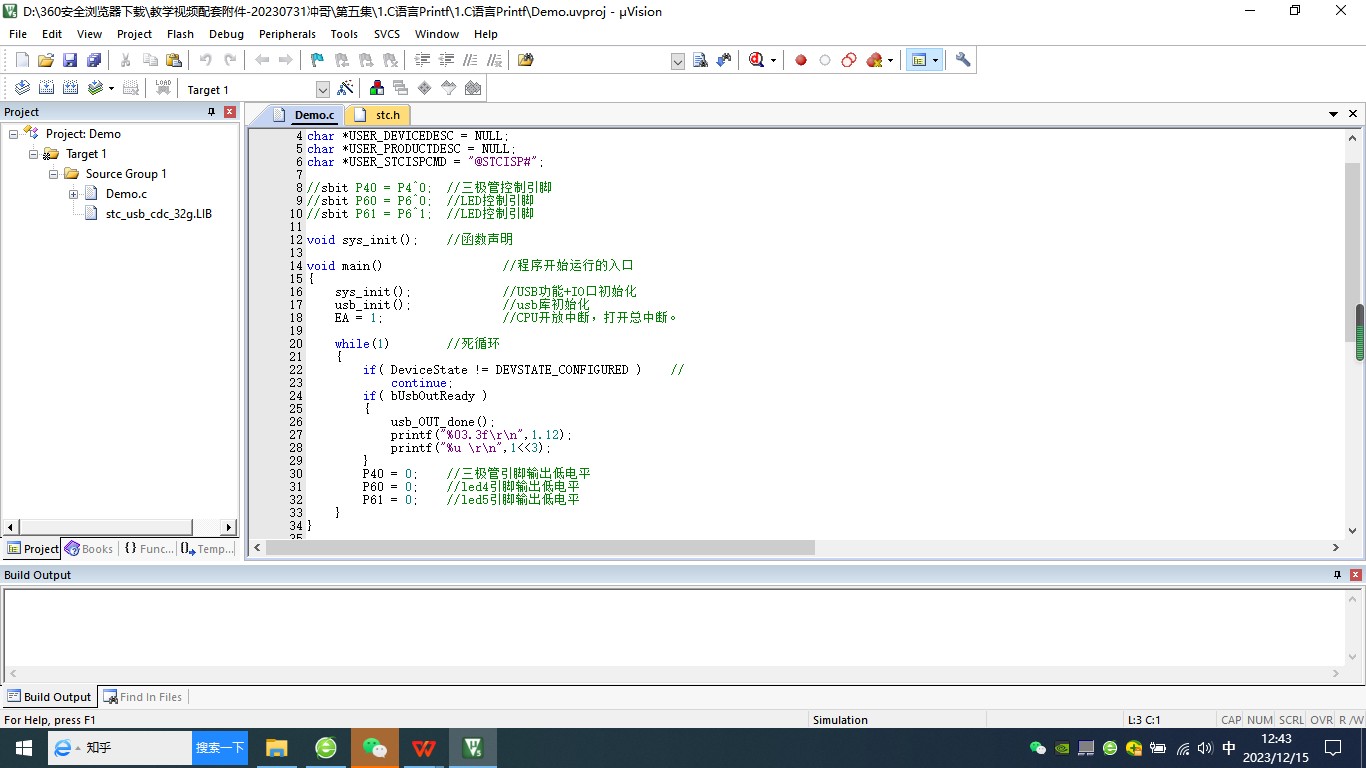Insert breakpoint red dot icon
The height and width of the screenshot is (768, 1366).
point(801,60)
